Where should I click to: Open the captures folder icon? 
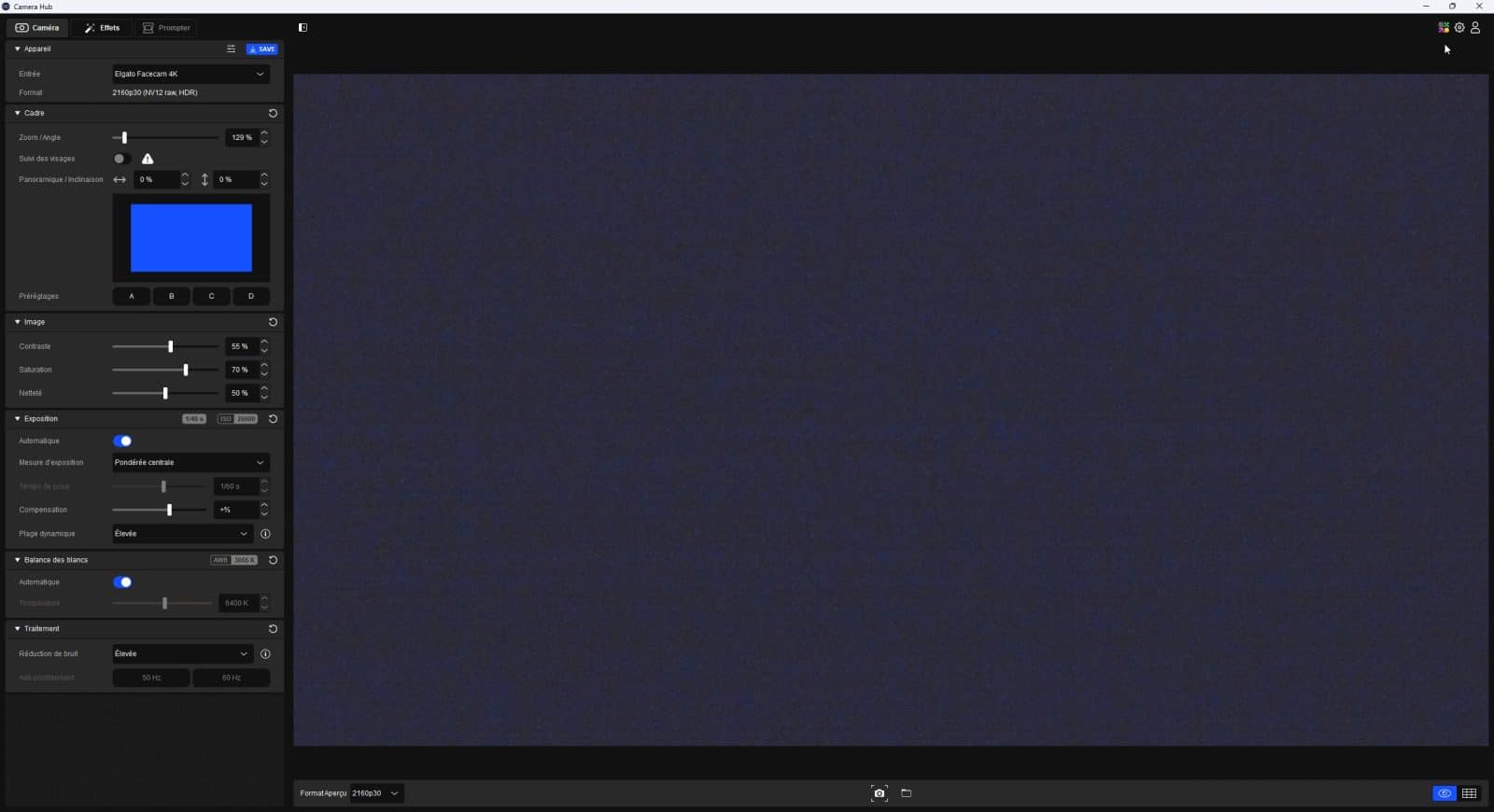coord(906,793)
